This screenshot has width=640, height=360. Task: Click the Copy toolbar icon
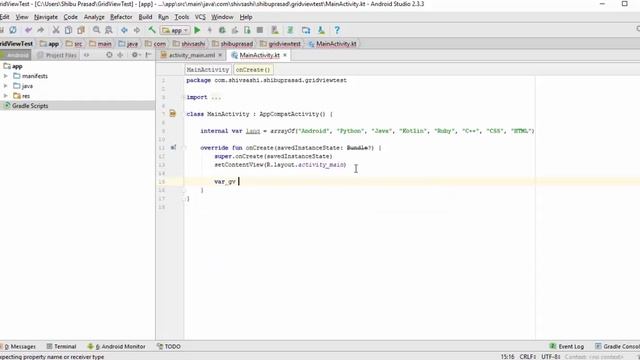(x=69, y=30)
